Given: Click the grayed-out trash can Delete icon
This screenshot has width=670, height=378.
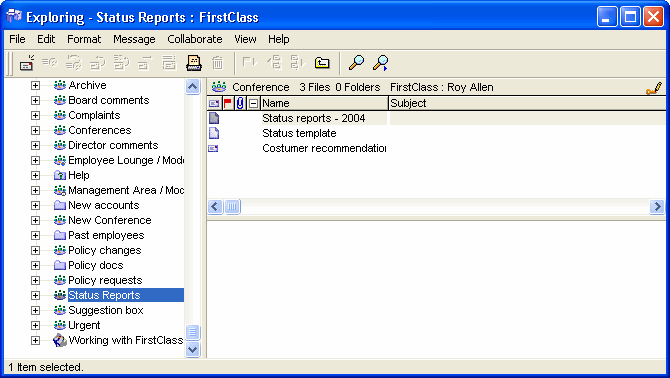Looking at the screenshot, I should coord(217,63).
